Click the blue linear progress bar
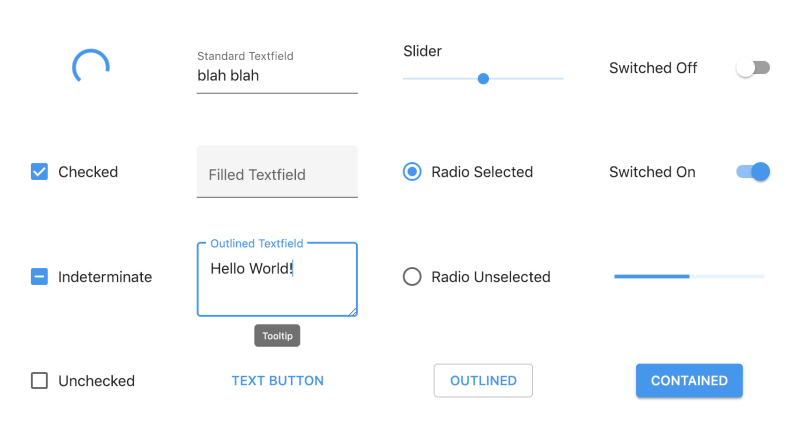Image resolution: width=800 pixels, height=448 pixels. coord(689,277)
